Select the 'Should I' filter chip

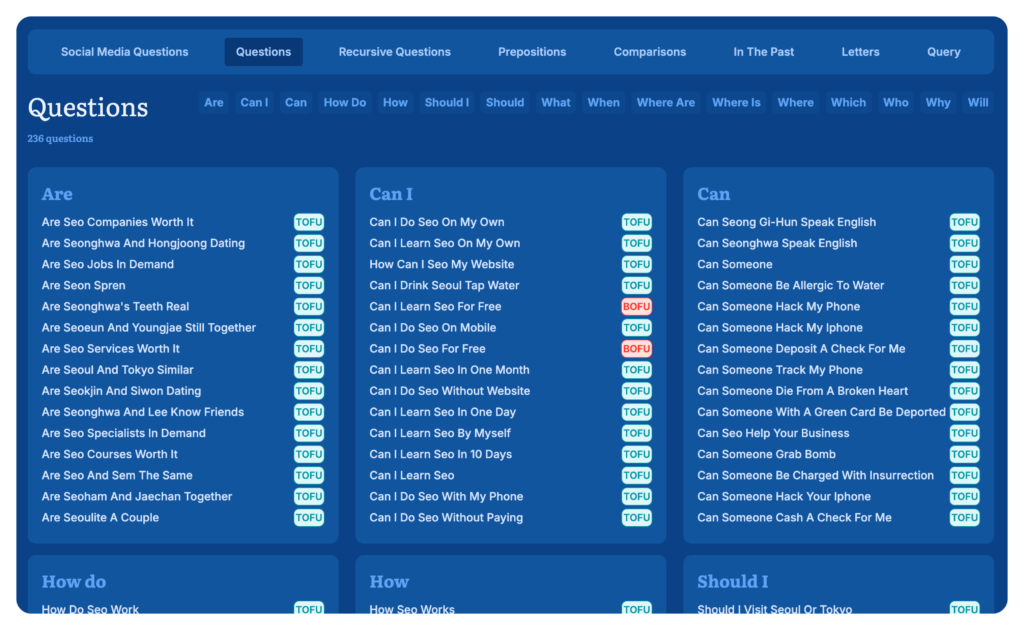tap(446, 102)
